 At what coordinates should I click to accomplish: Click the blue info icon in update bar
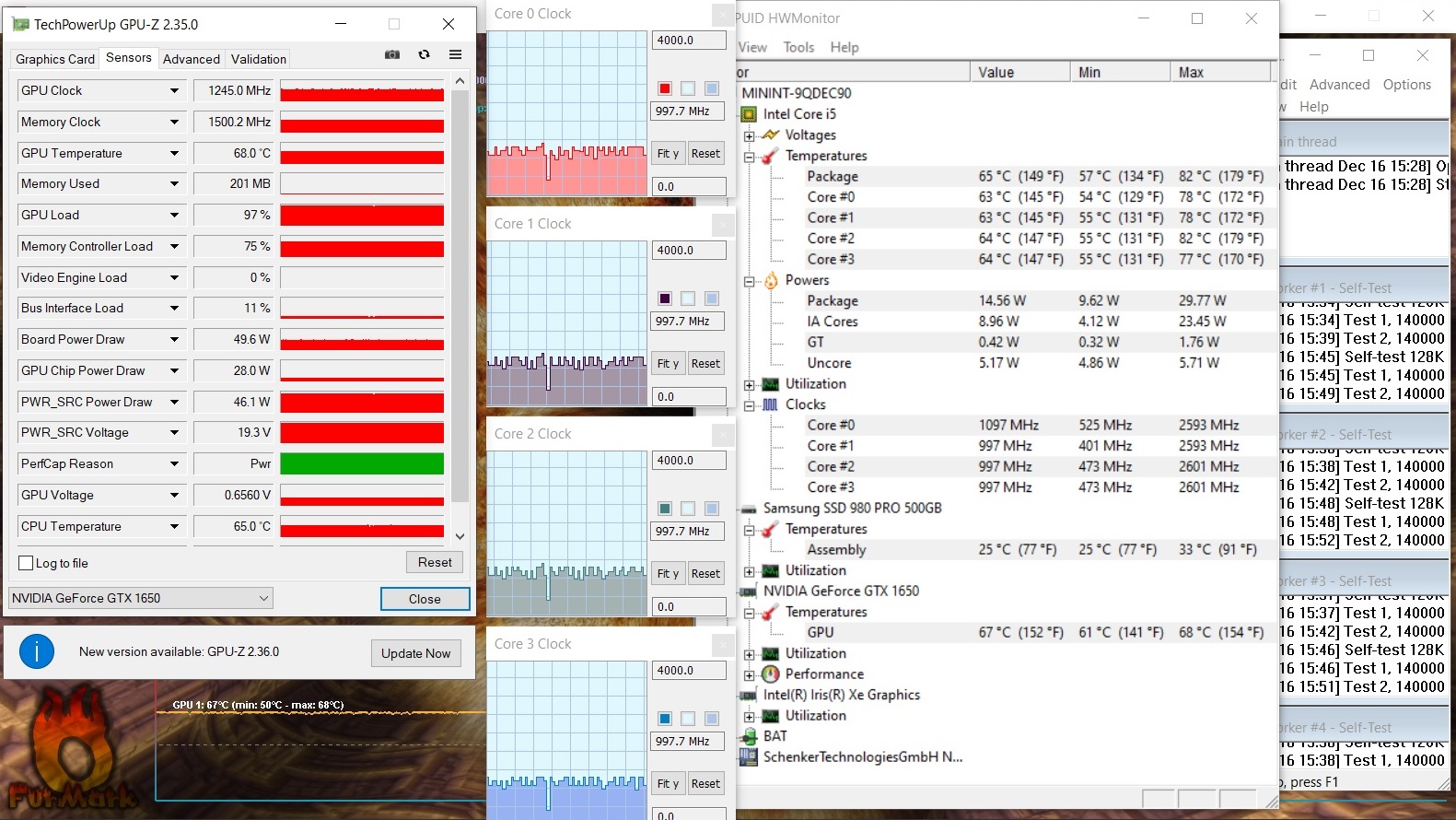(37, 651)
